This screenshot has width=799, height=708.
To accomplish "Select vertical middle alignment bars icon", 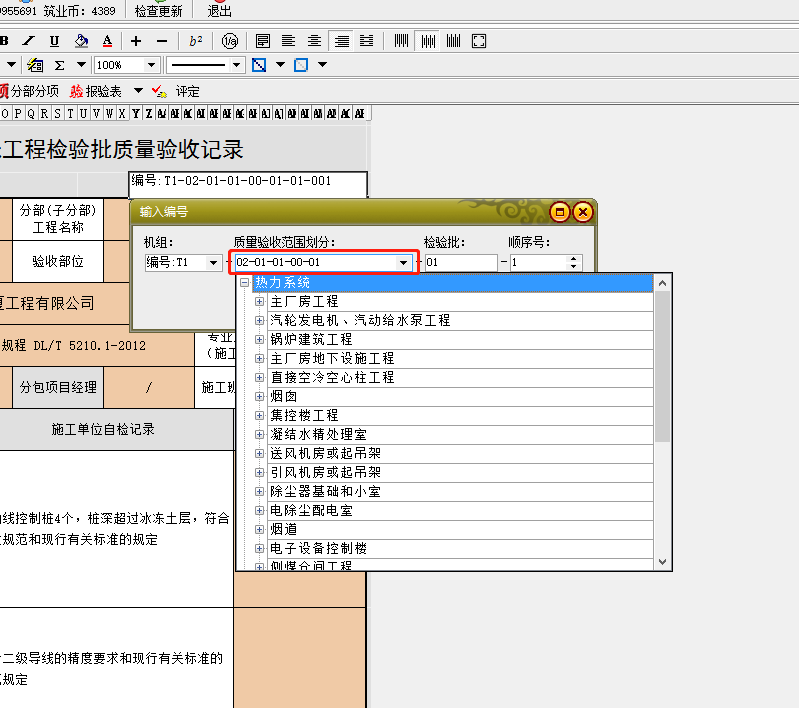I will (428, 41).
